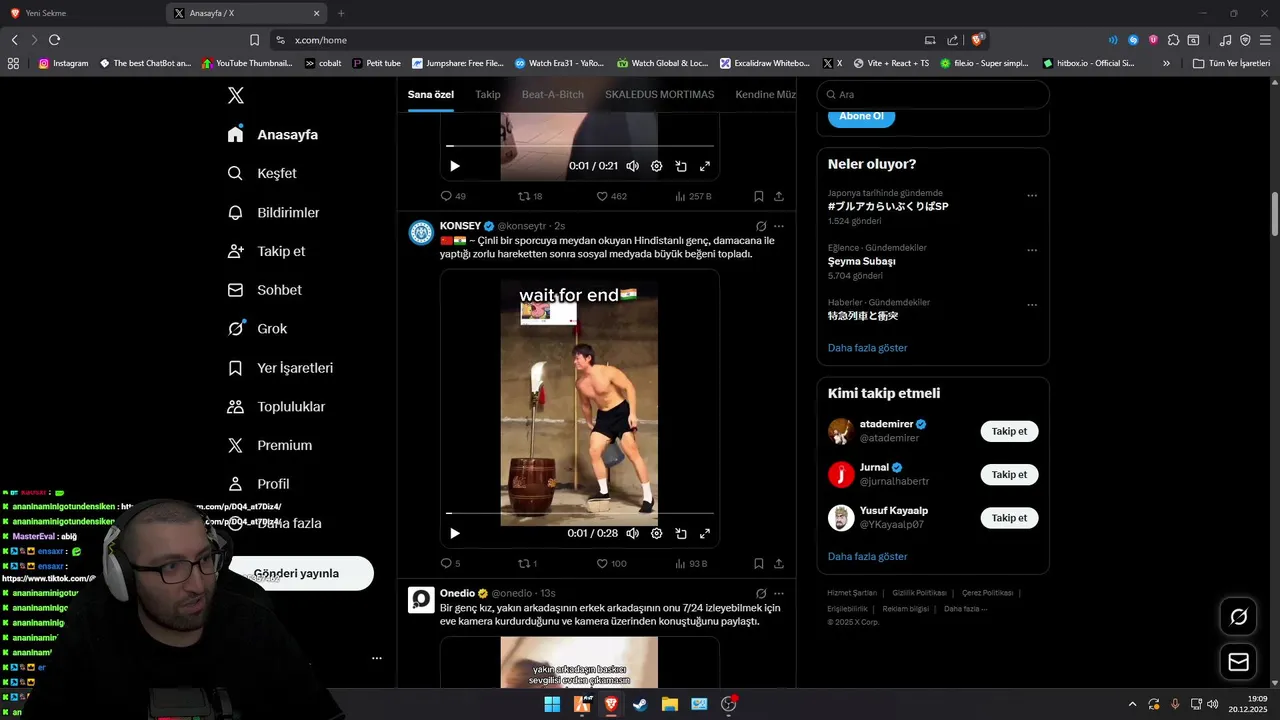Click Daha fazla göster under trends
This screenshot has height=720, width=1280.
867,348
